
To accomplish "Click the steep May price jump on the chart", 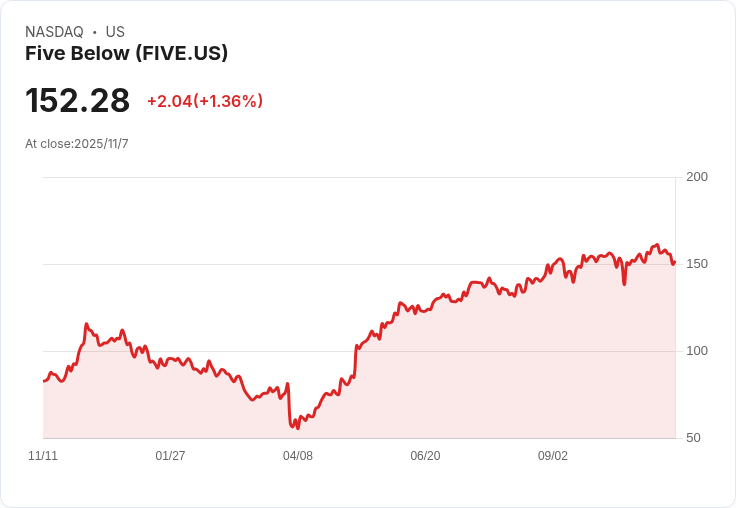I will [355, 362].
